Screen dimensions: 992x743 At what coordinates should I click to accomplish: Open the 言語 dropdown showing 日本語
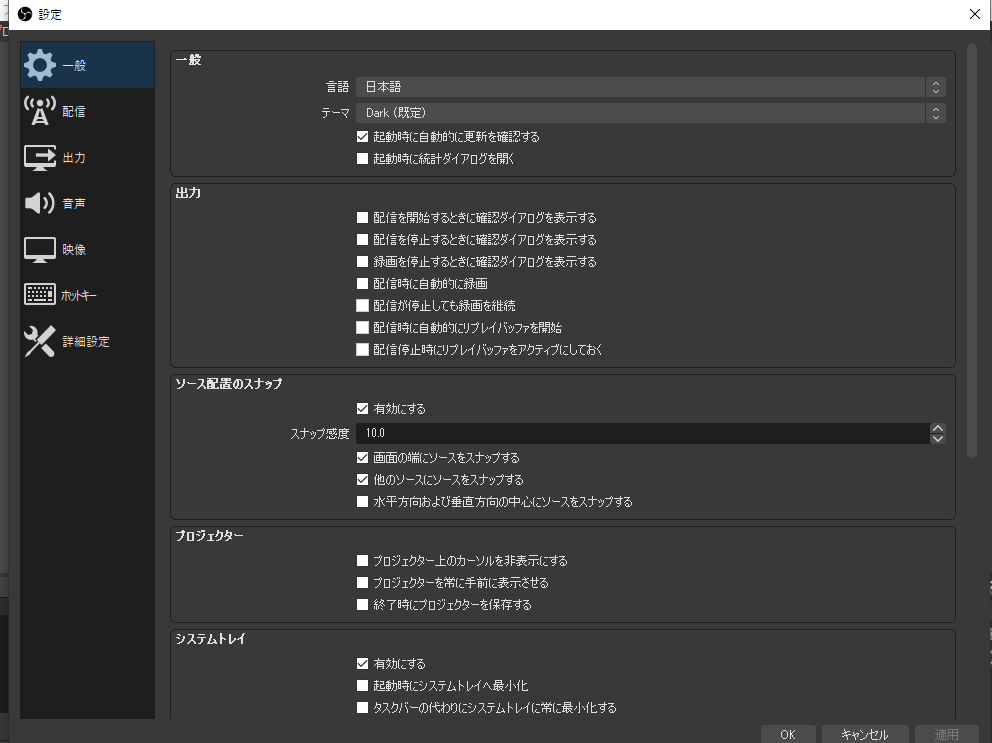click(651, 87)
